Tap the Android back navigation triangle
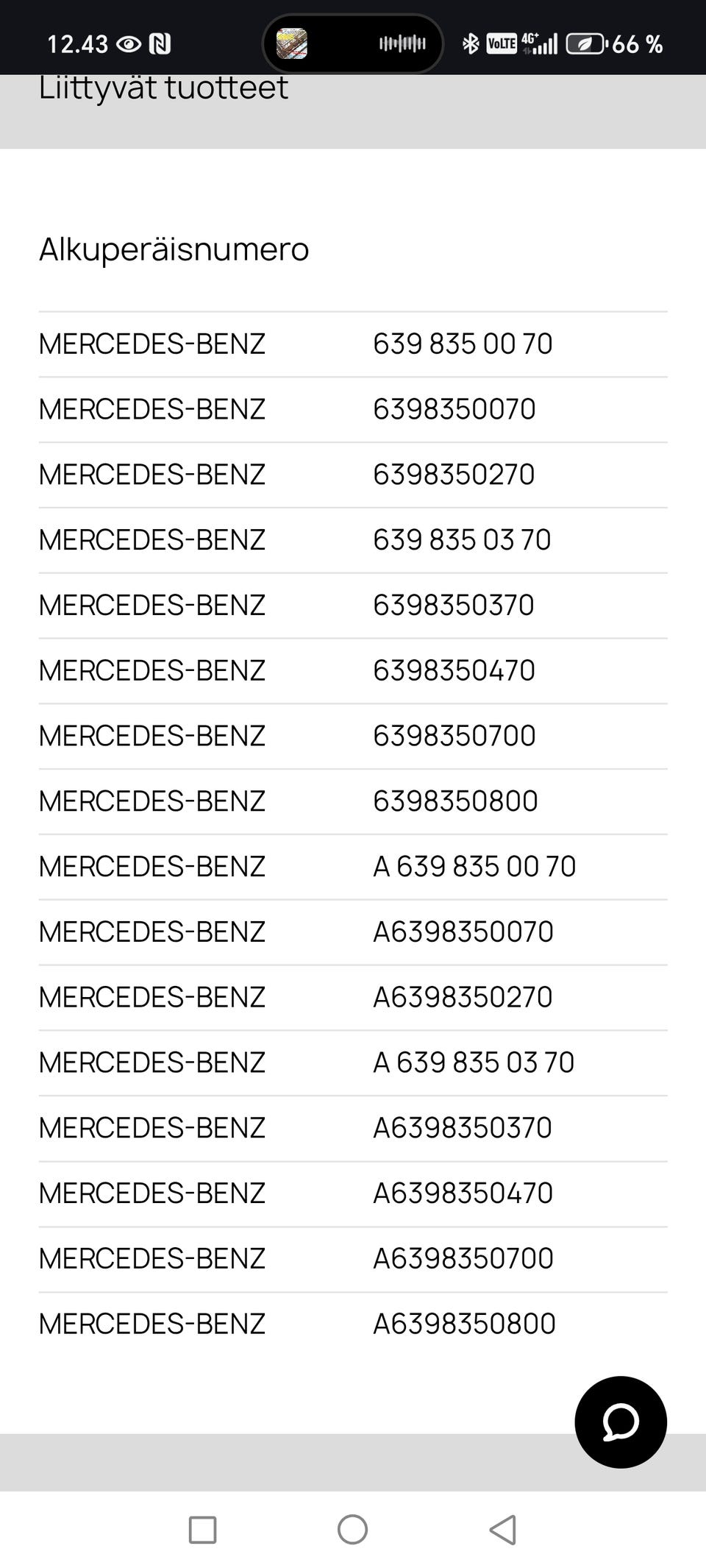Screen dimensions: 706x1568 [x=503, y=1530]
